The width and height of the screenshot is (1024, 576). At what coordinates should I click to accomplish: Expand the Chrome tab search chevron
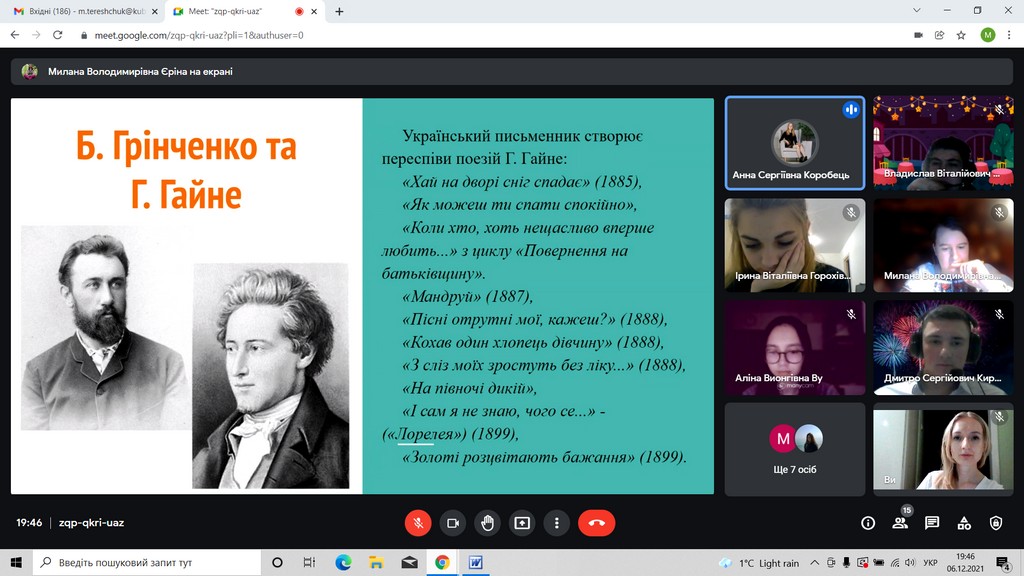click(x=918, y=11)
